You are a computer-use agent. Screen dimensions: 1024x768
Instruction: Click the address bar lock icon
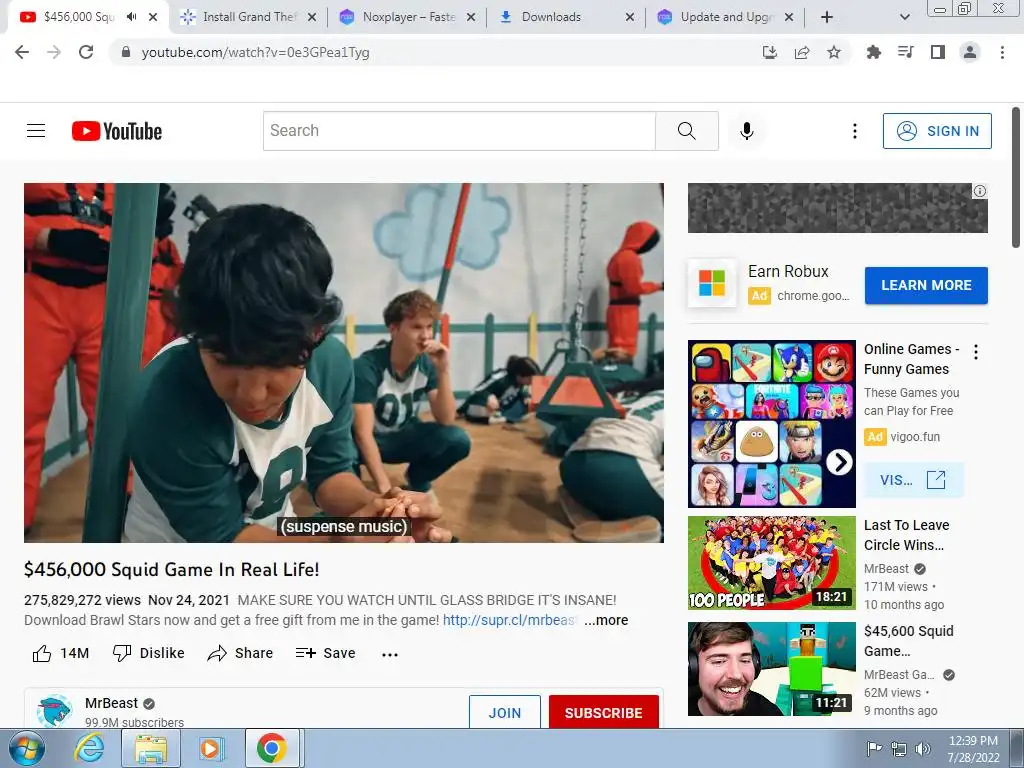(126, 52)
